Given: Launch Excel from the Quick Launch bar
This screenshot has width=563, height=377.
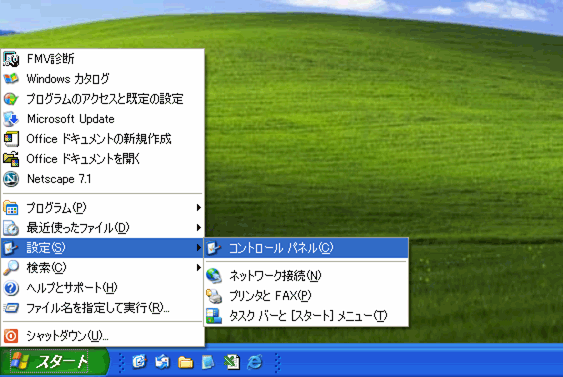Looking at the screenshot, I should (x=232, y=362).
